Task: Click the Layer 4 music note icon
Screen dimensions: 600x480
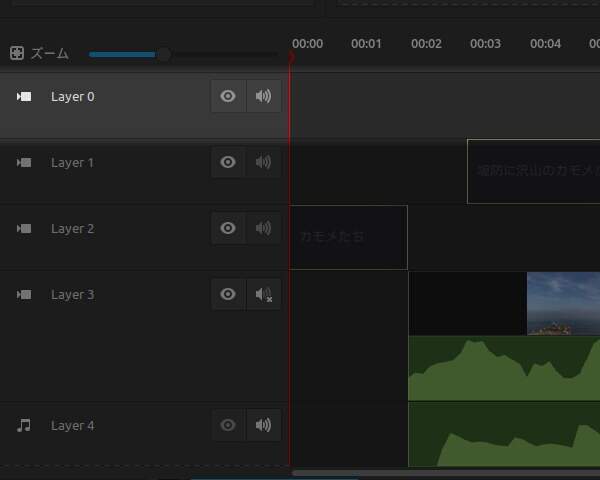Action: (x=24, y=426)
